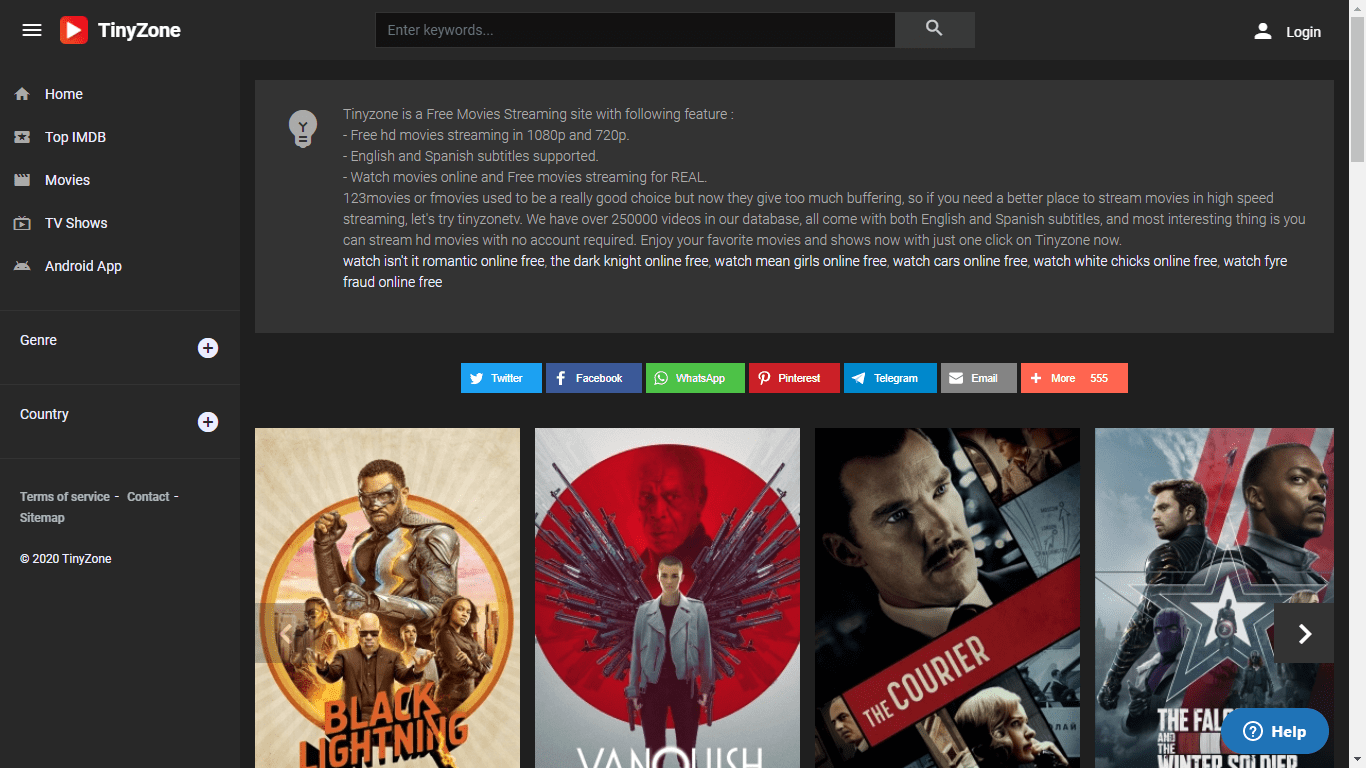Advance carousel with right arrow
The image size is (1366, 768).
pyautogui.click(x=1304, y=633)
